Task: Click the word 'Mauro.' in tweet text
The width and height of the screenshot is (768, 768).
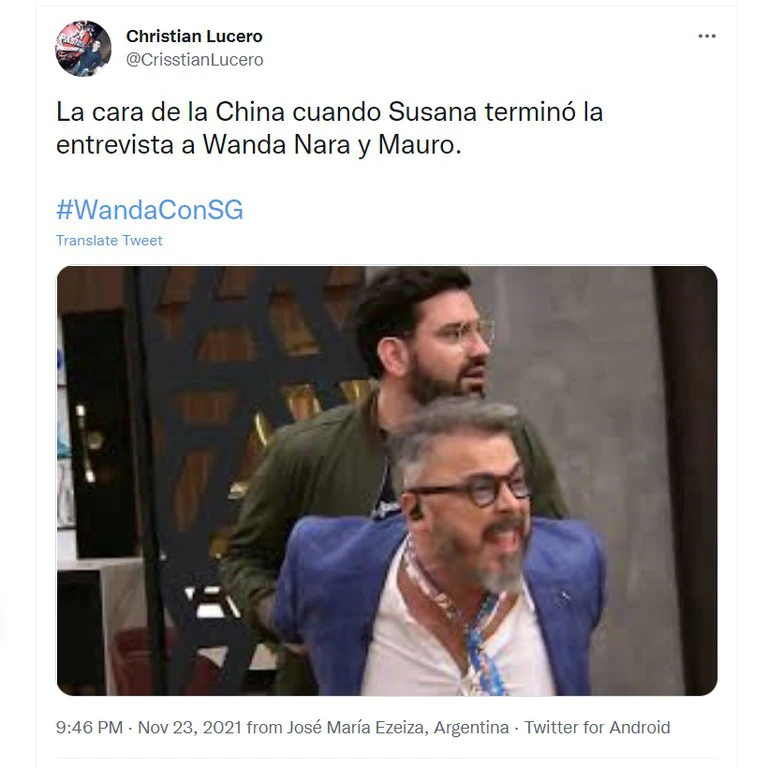Action: click(420, 145)
